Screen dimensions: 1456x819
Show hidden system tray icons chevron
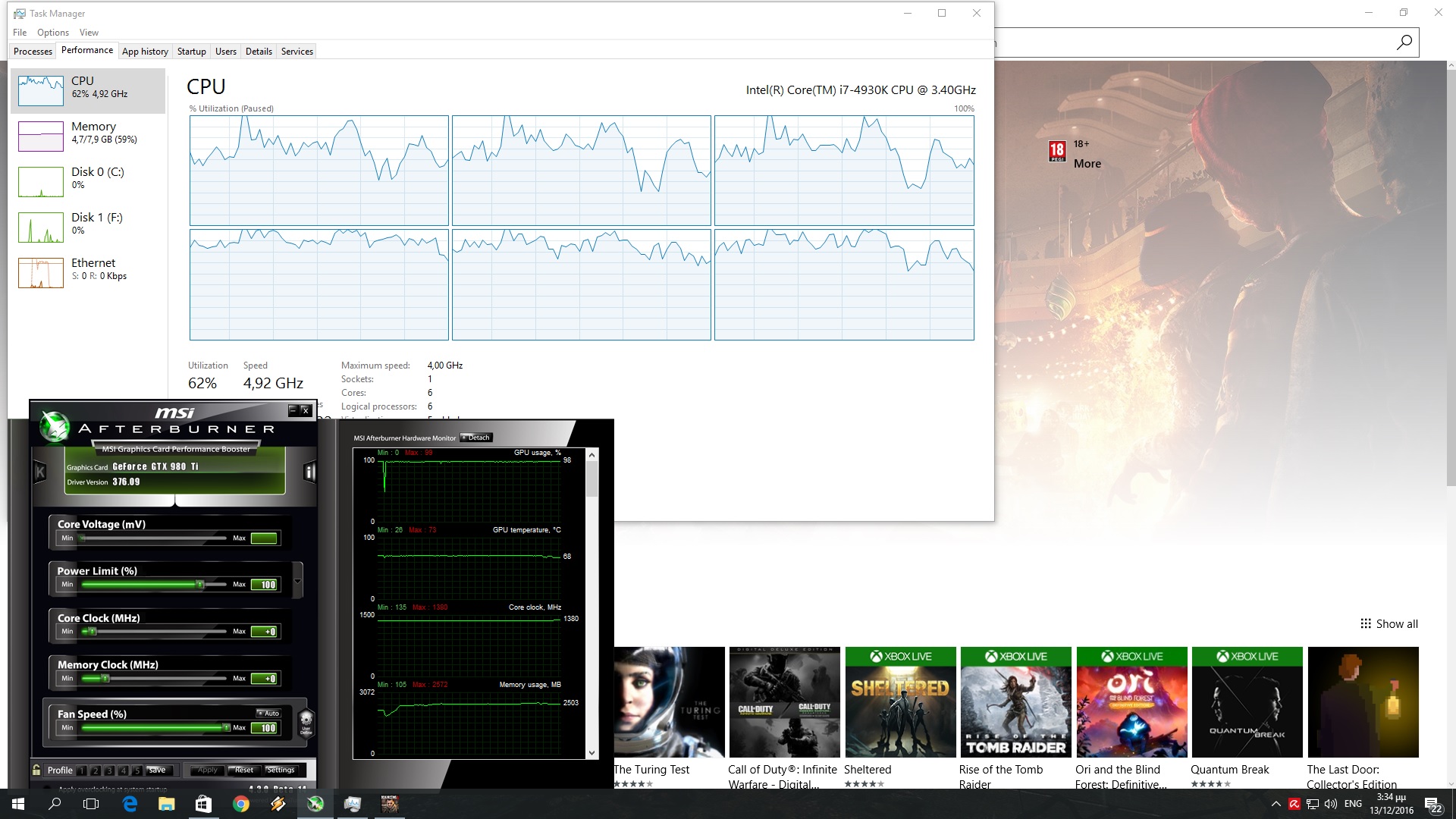coord(1276,804)
